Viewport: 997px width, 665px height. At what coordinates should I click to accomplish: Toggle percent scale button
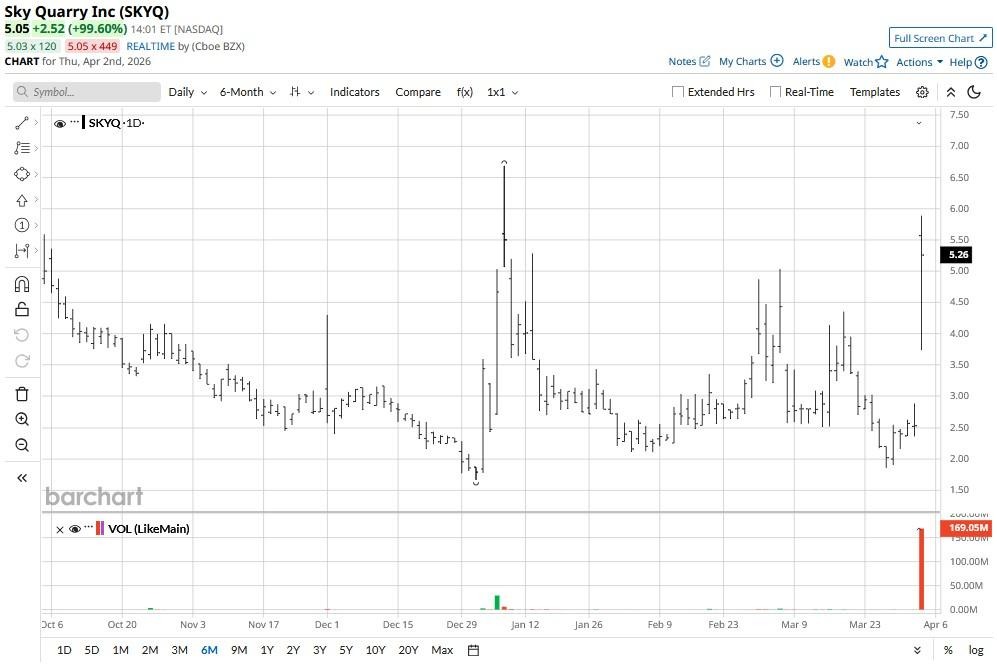(948, 650)
